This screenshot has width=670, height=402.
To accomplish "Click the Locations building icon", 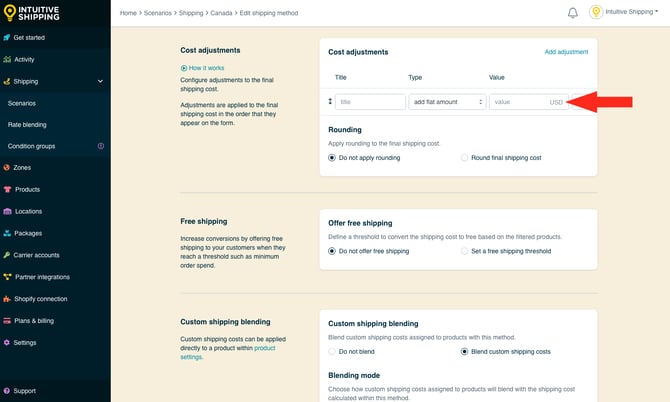I will click(7, 211).
